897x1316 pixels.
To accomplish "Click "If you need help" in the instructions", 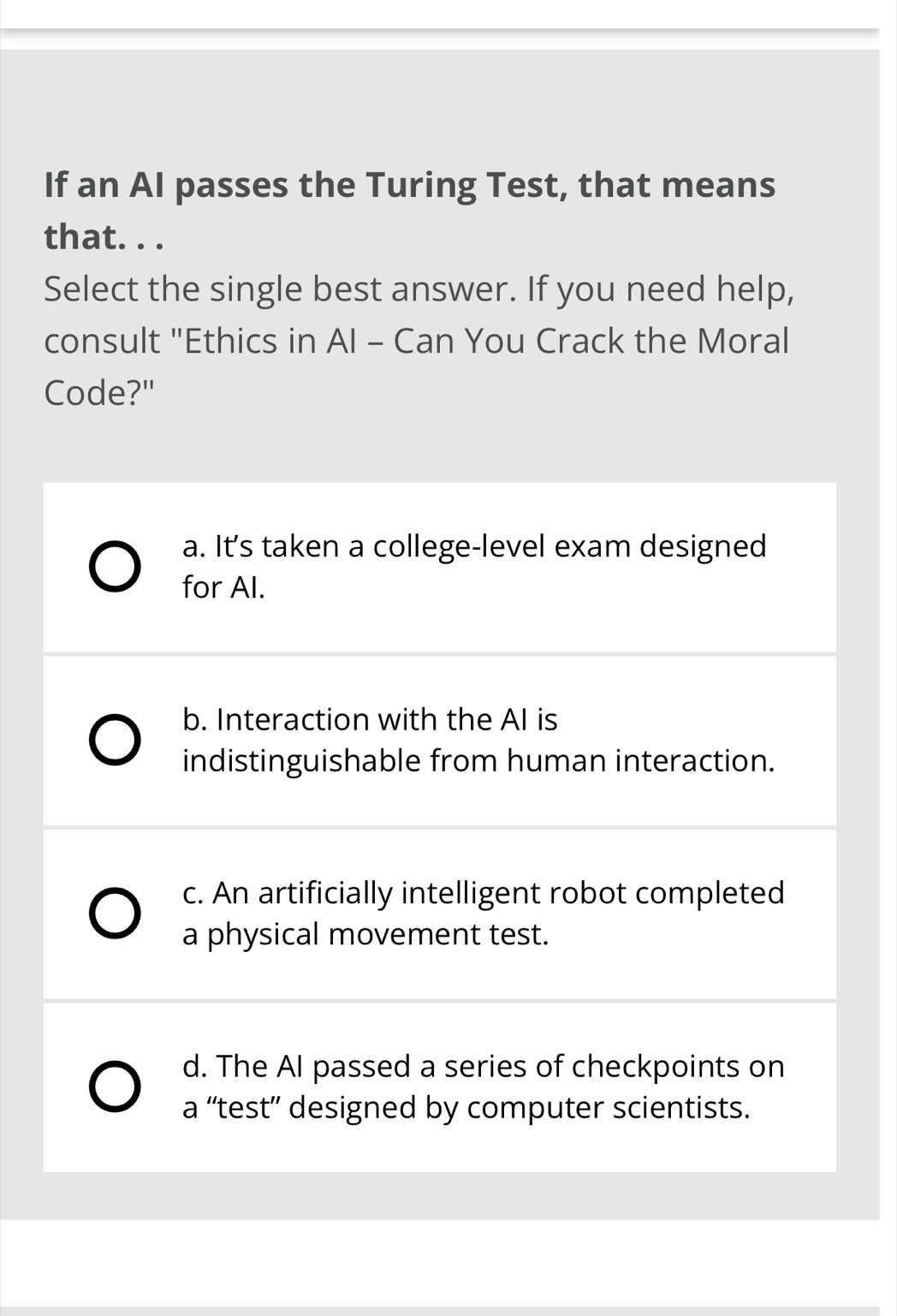I will click(660, 289).
